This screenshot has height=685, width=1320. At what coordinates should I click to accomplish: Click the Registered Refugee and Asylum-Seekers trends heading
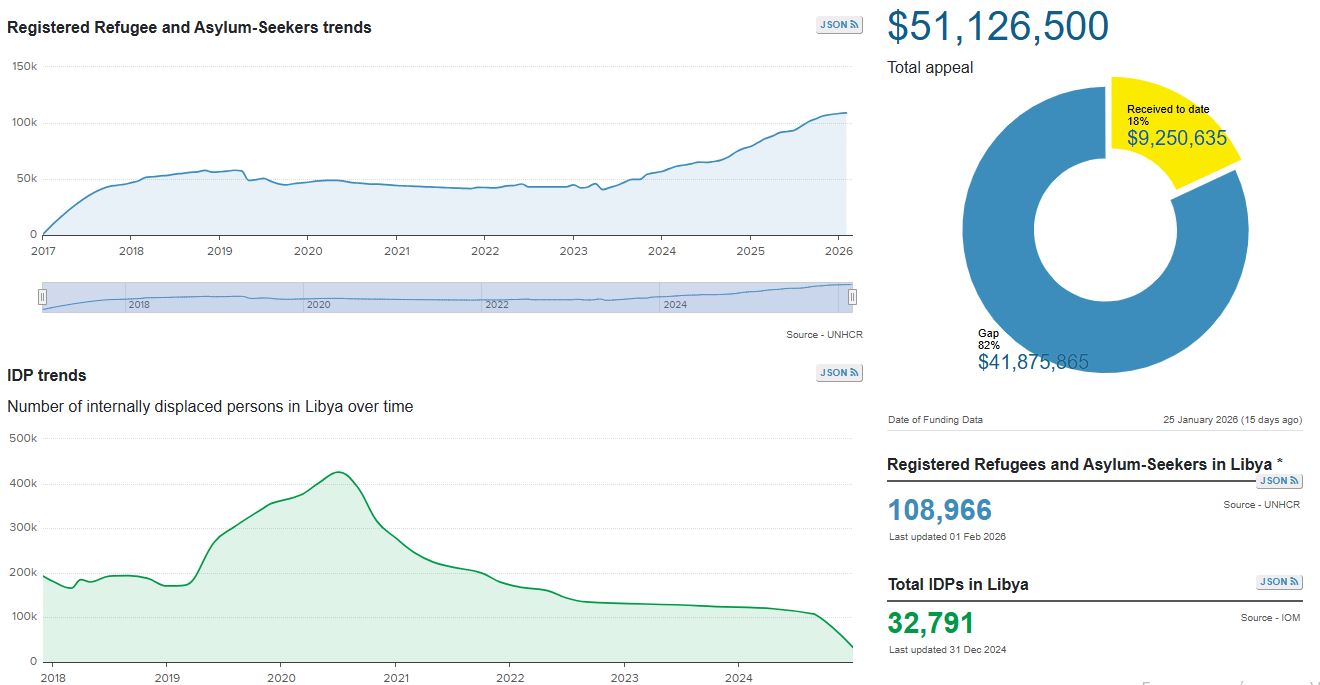pos(189,28)
